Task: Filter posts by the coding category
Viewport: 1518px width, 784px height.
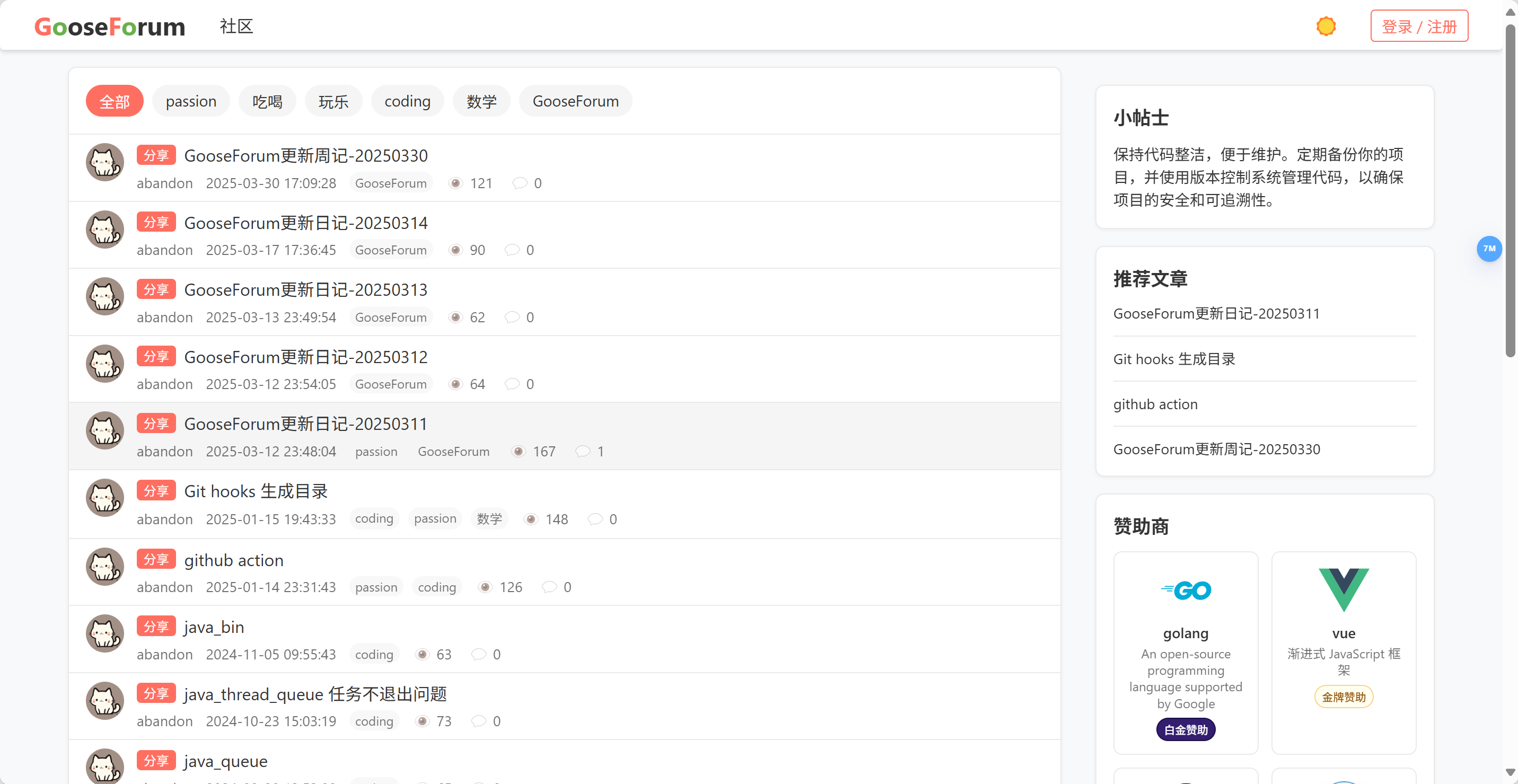Action: pyautogui.click(x=407, y=101)
